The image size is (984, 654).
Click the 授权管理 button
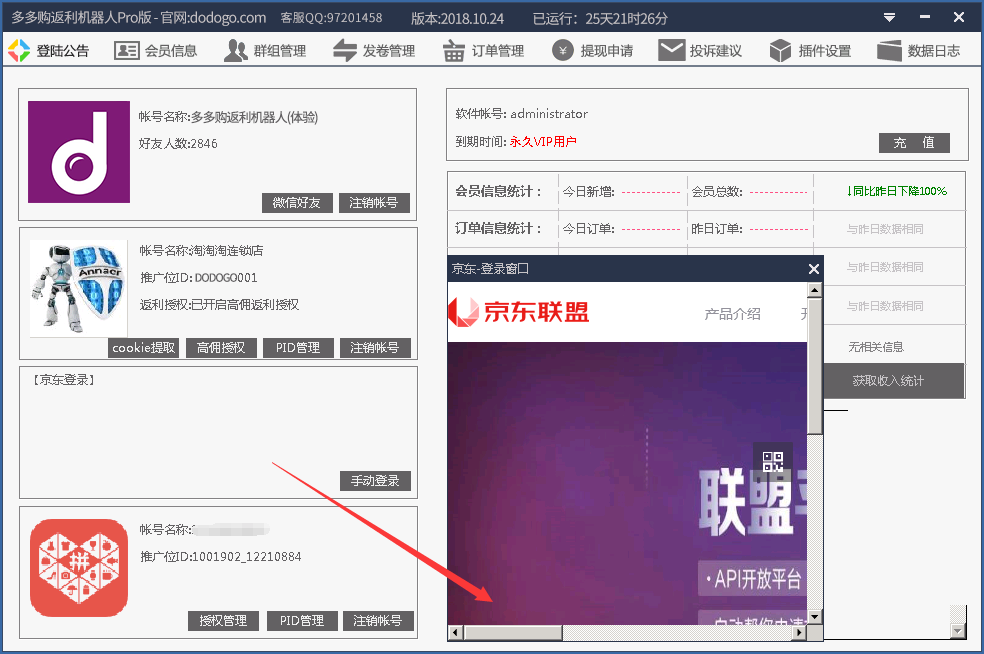(x=223, y=621)
